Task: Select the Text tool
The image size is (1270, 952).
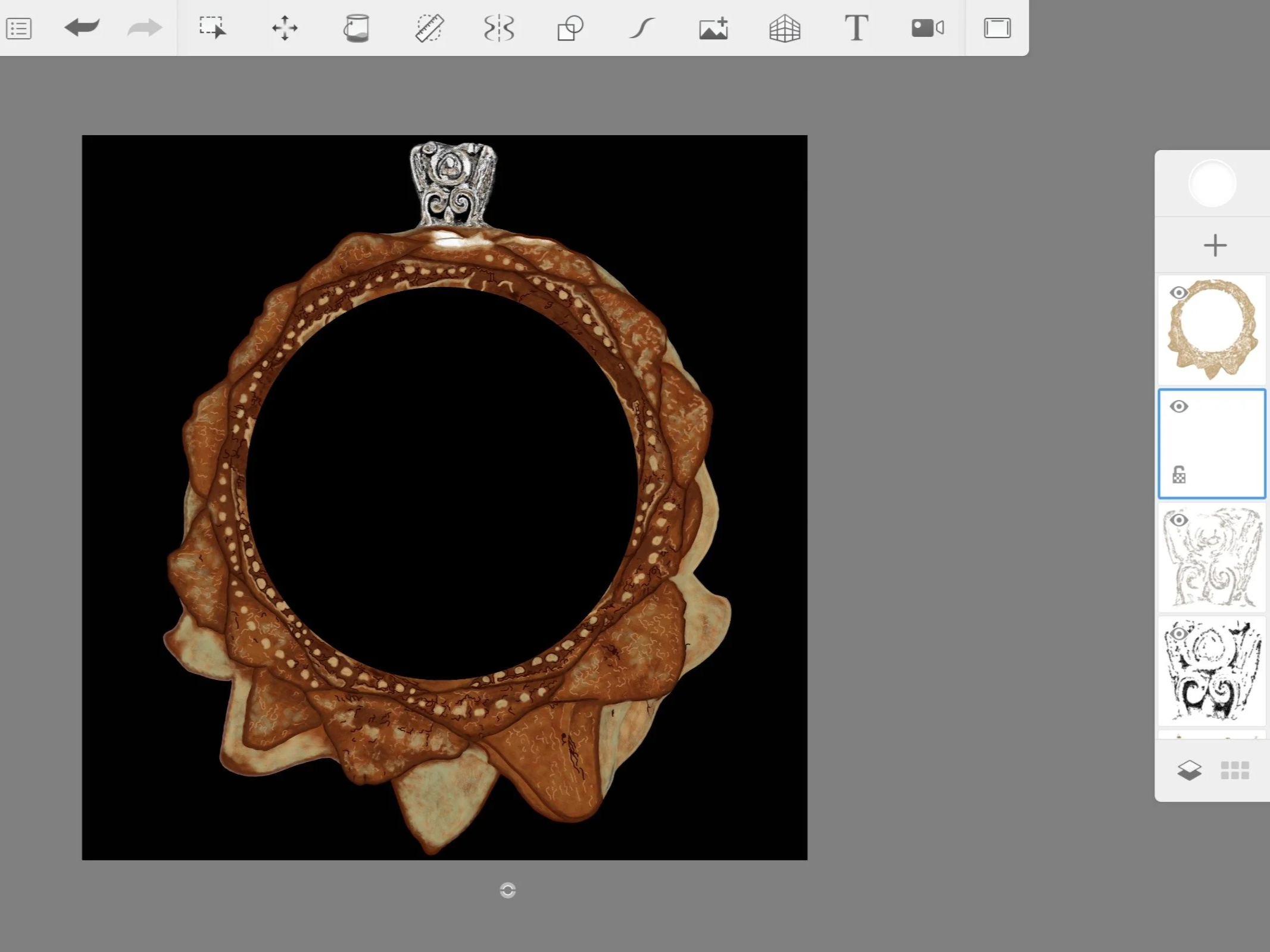Action: click(x=856, y=28)
